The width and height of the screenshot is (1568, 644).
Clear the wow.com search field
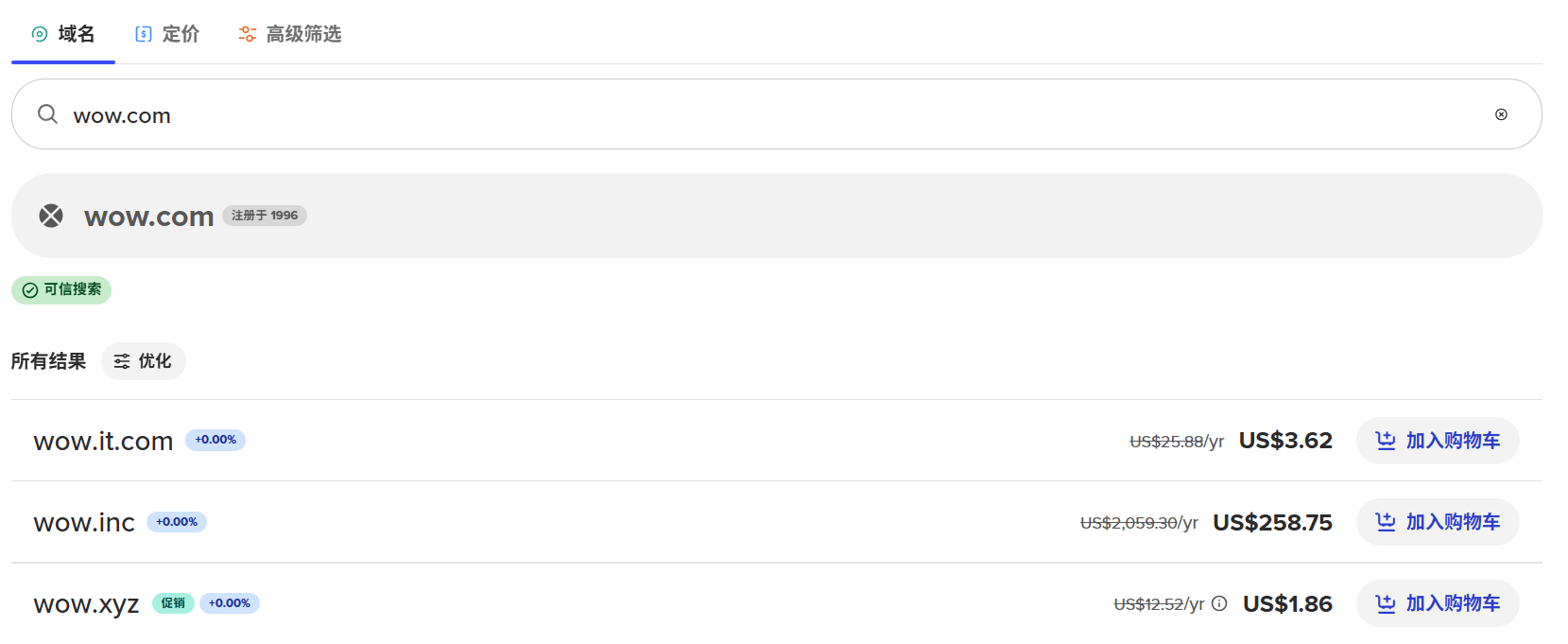1501,114
